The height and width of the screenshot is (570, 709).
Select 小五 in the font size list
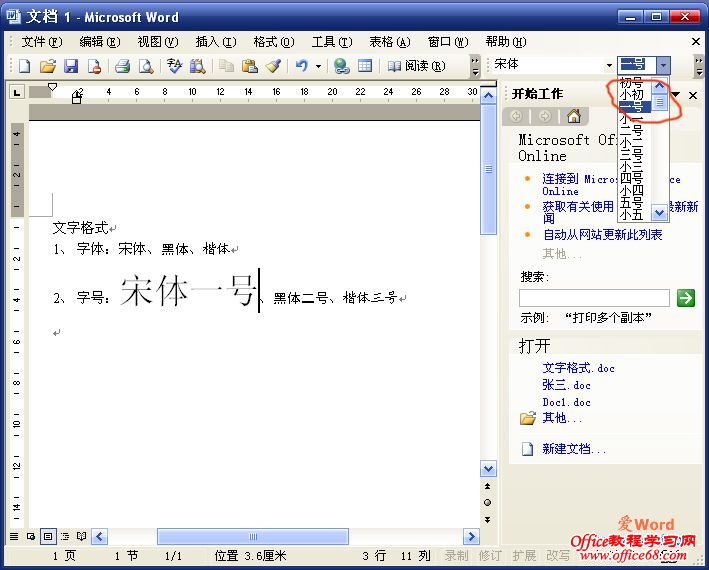pos(632,215)
